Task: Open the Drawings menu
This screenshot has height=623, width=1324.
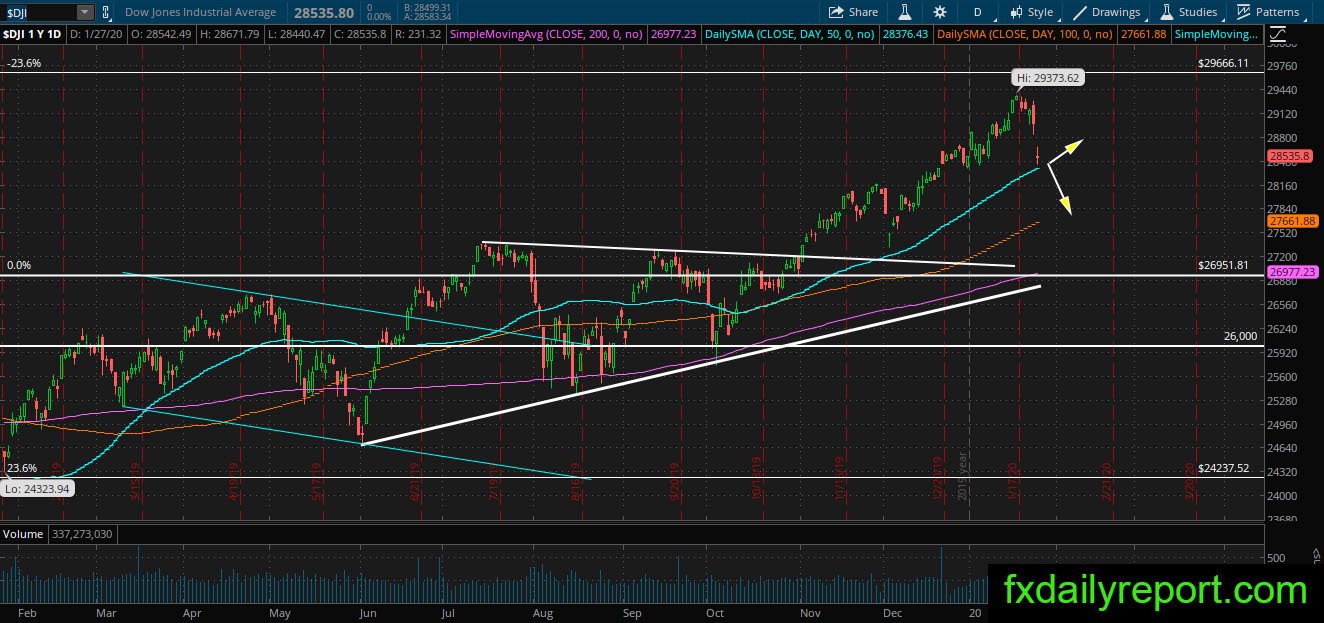Action: tap(1107, 12)
